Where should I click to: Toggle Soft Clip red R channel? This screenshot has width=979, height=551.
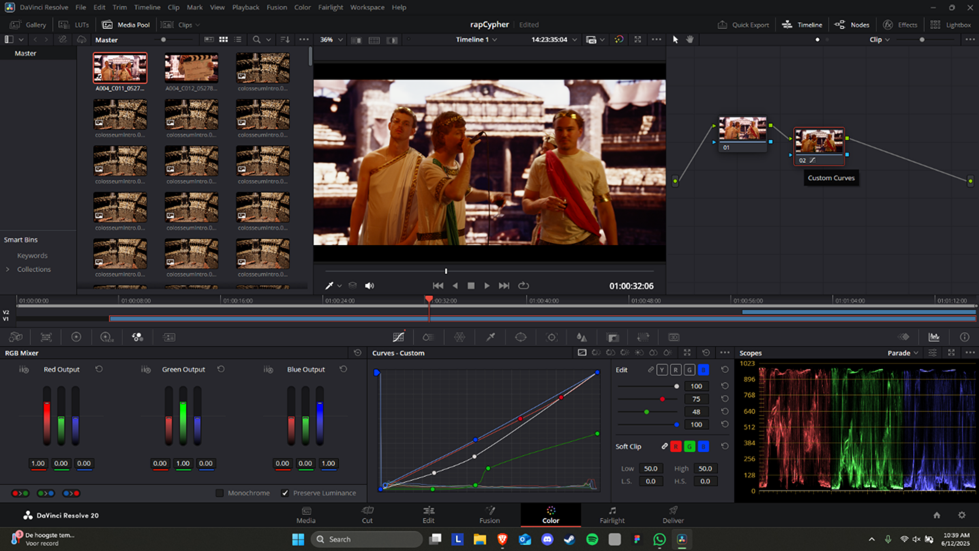coord(676,446)
